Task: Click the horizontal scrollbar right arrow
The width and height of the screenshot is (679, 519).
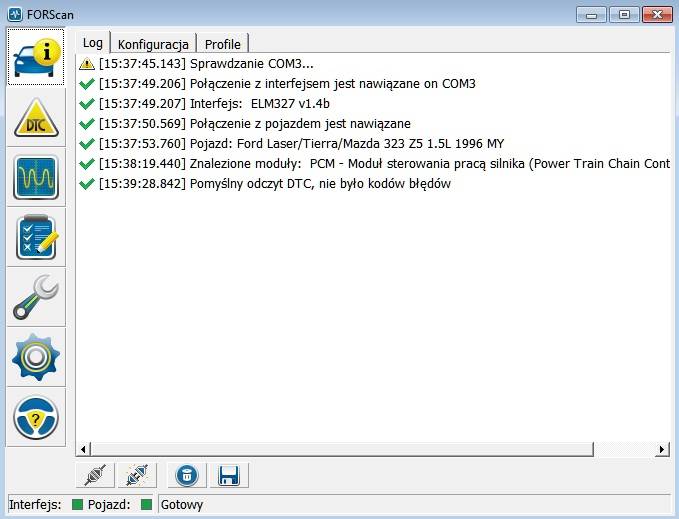Action: 662,448
